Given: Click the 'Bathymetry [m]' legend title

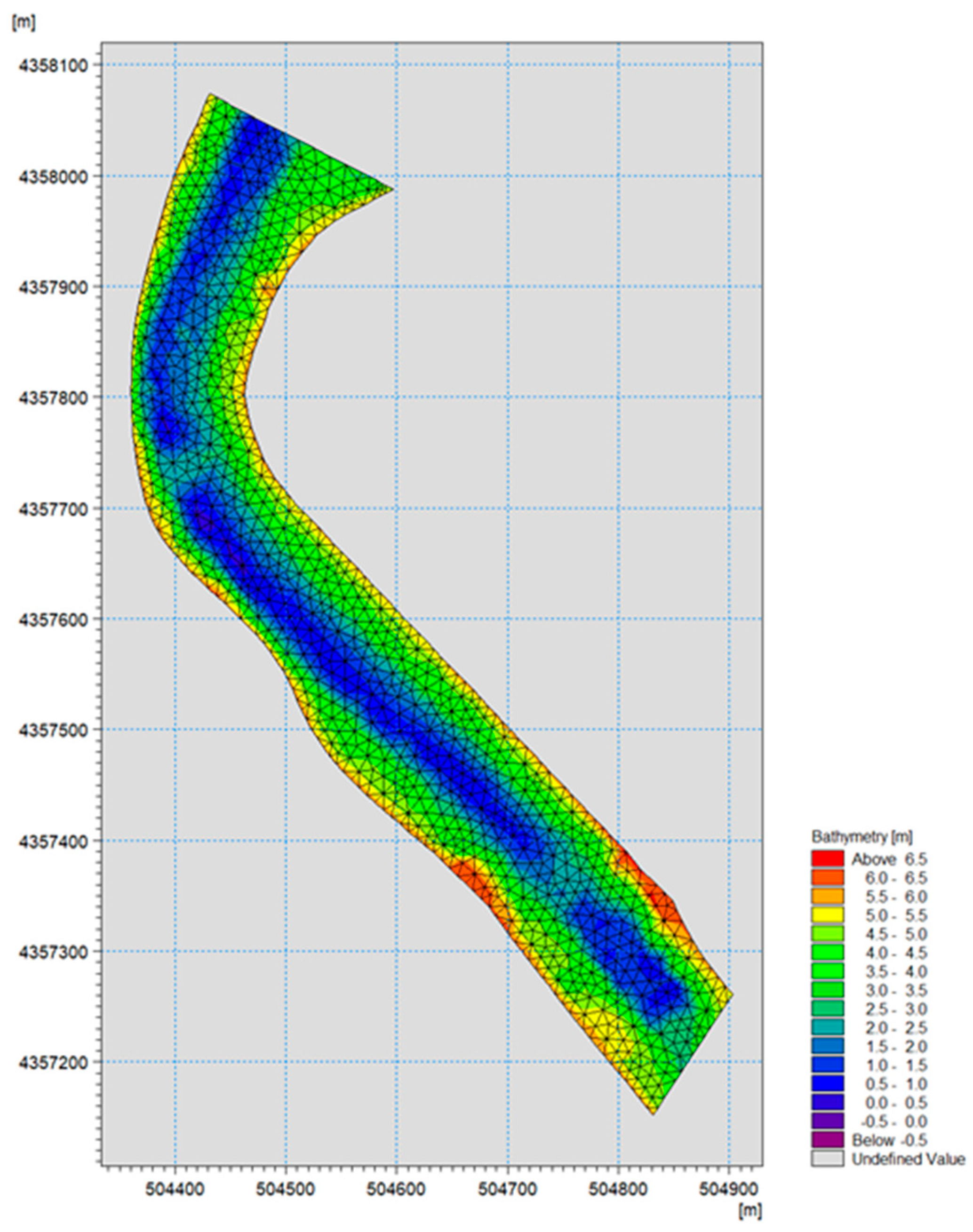Looking at the screenshot, I should pyautogui.click(x=861, y=837).
